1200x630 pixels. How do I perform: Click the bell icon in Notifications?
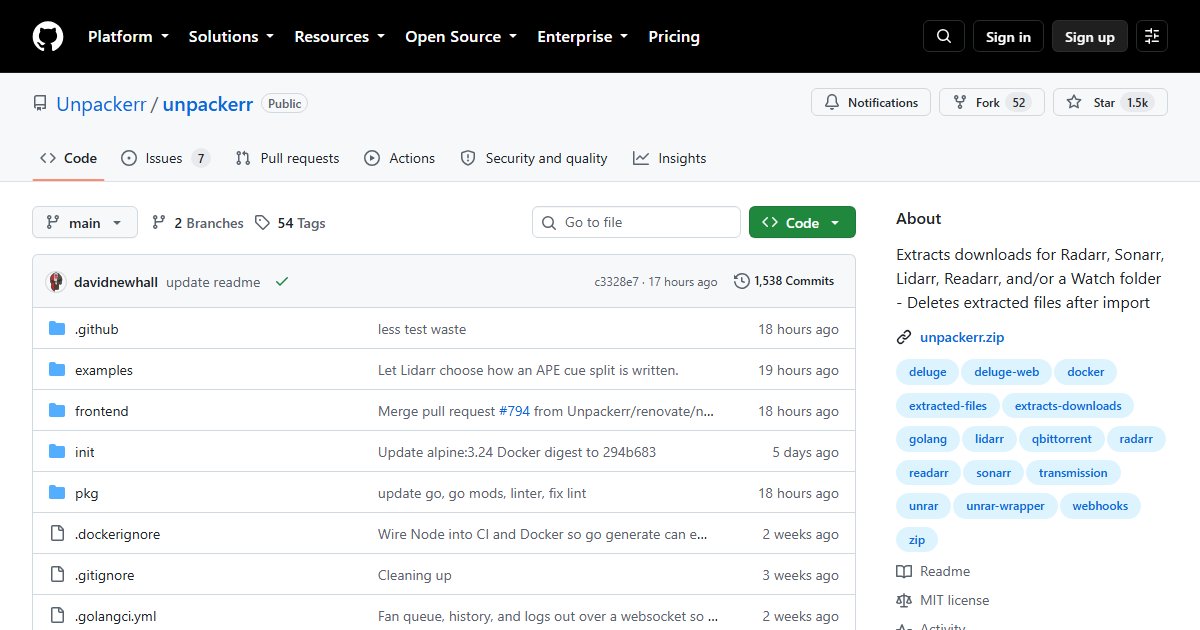tap(832, 102)
